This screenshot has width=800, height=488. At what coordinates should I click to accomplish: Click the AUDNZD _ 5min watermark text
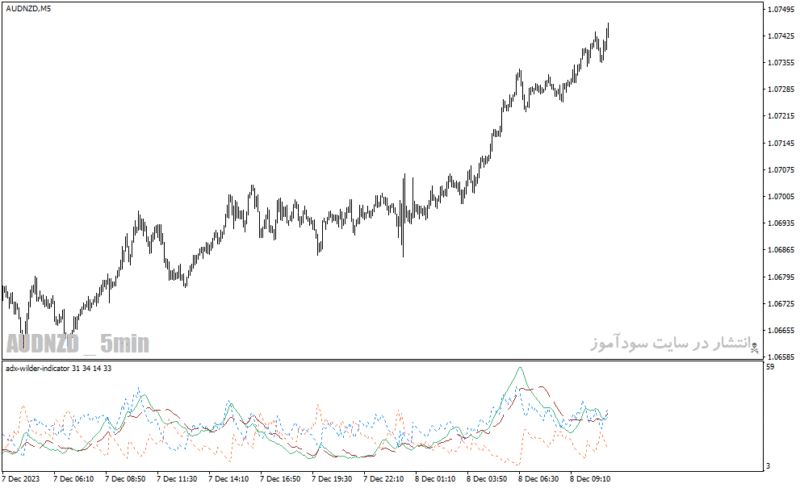(78, 343)
